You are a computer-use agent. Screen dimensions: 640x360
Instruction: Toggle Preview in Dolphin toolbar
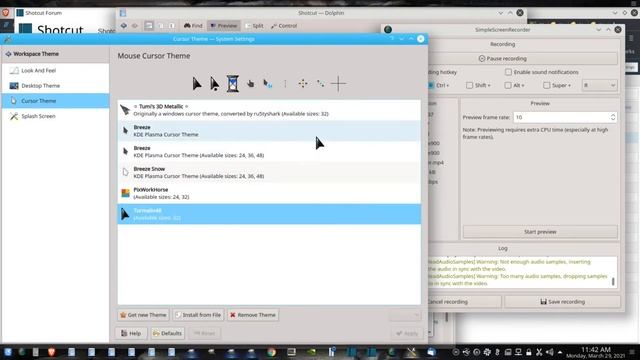tap(223, 26)
